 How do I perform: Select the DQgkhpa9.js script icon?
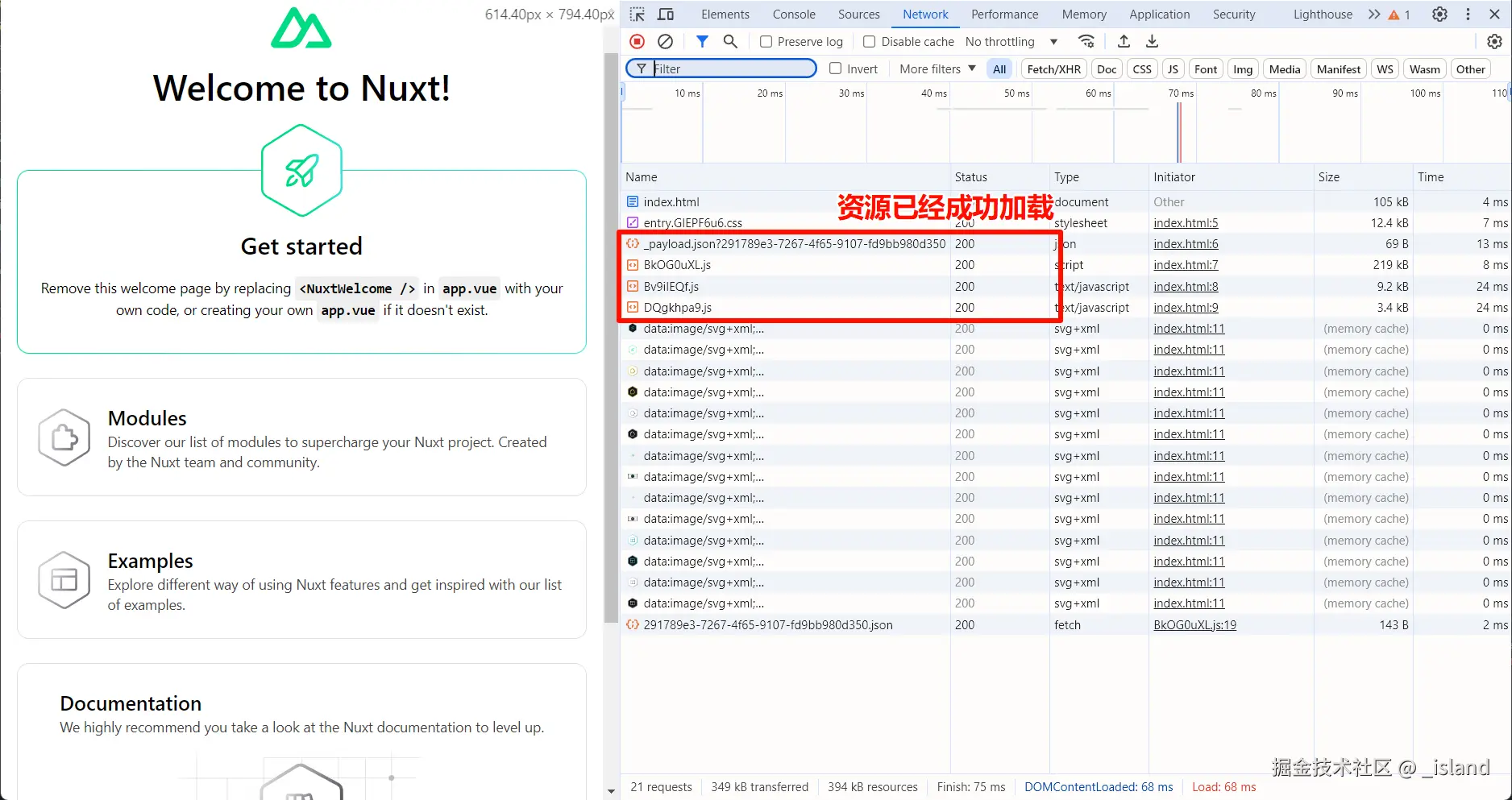point(633,308)
